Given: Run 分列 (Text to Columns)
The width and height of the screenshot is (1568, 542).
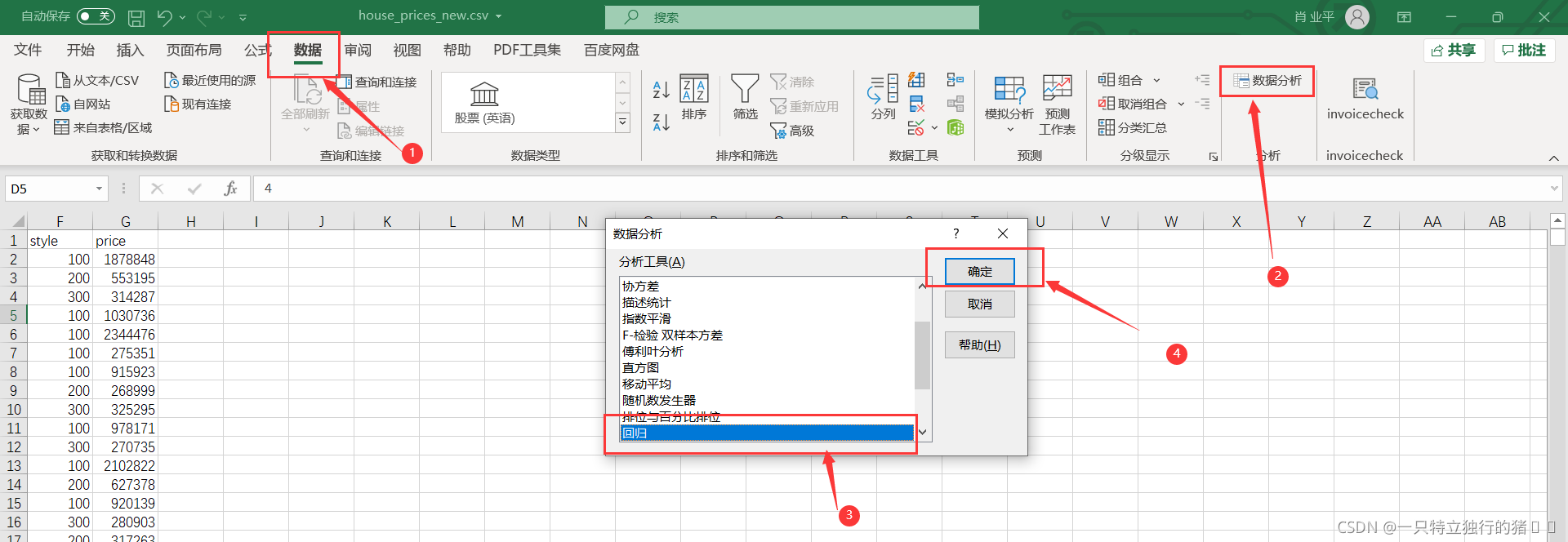Looking at the screenshot, I should pos(883,98).
